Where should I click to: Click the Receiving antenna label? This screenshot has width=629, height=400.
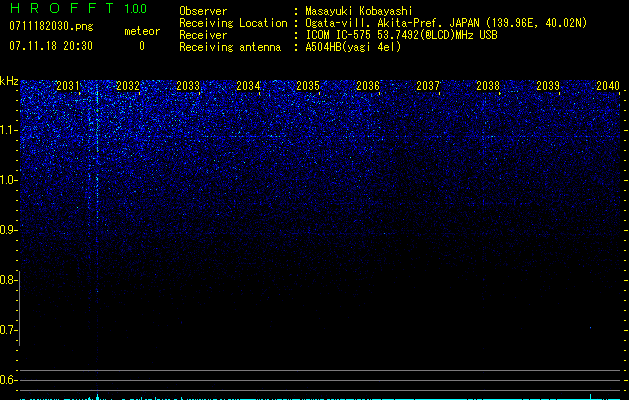click(230, 47)
